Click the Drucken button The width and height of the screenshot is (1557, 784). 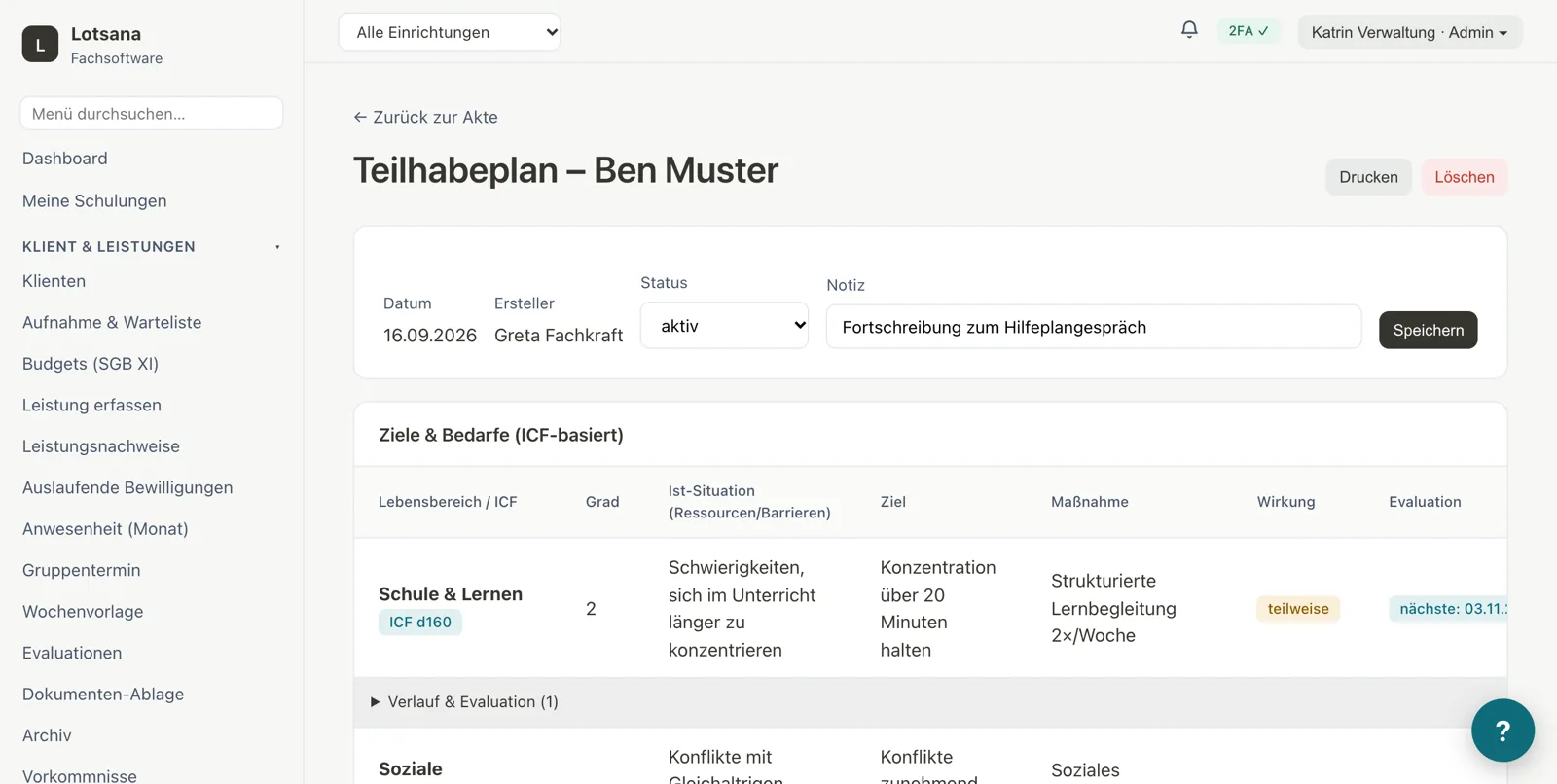[x=1368, y=177]
